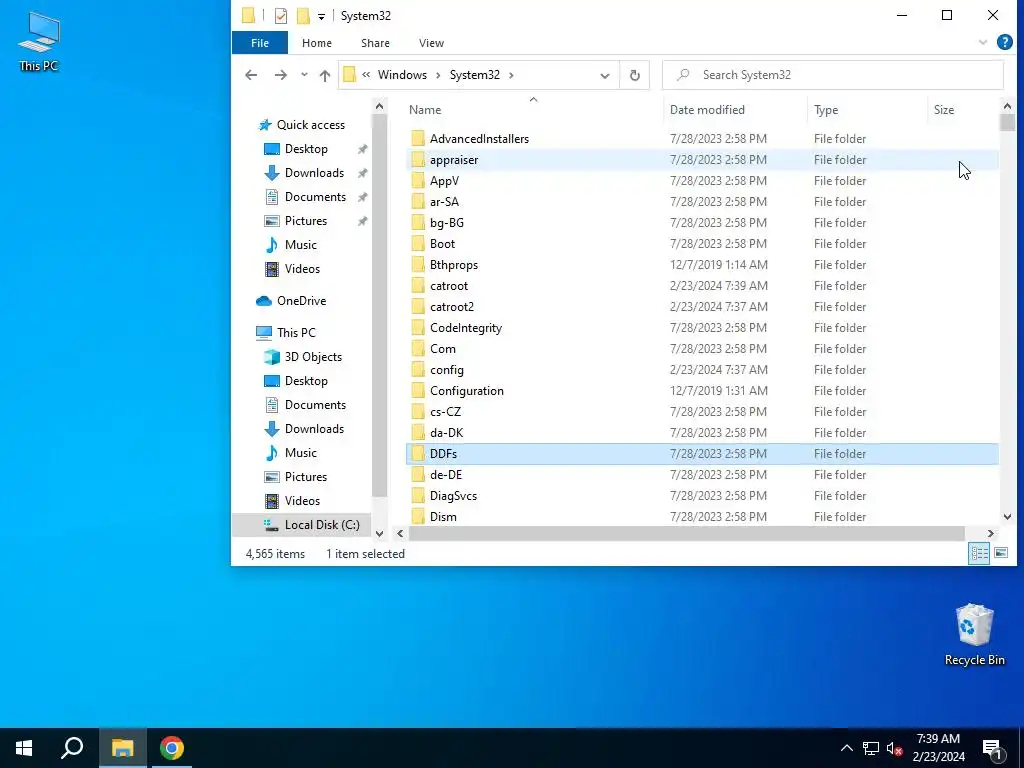The image size is (1024, 768).
Task: Click the New folder icon in title bar
Action: pos(303,16)
